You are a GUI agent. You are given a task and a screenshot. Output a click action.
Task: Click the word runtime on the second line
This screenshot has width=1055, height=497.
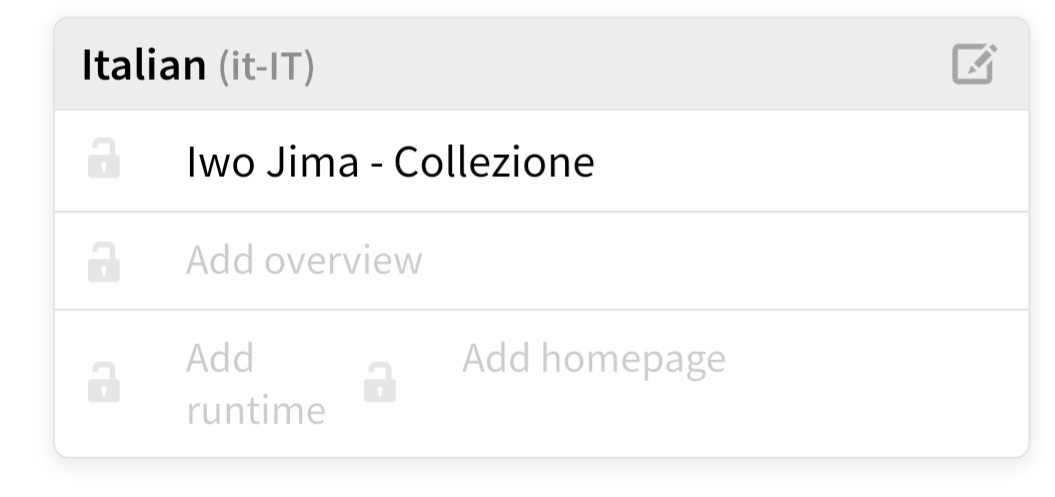click(x=255, y=410)
